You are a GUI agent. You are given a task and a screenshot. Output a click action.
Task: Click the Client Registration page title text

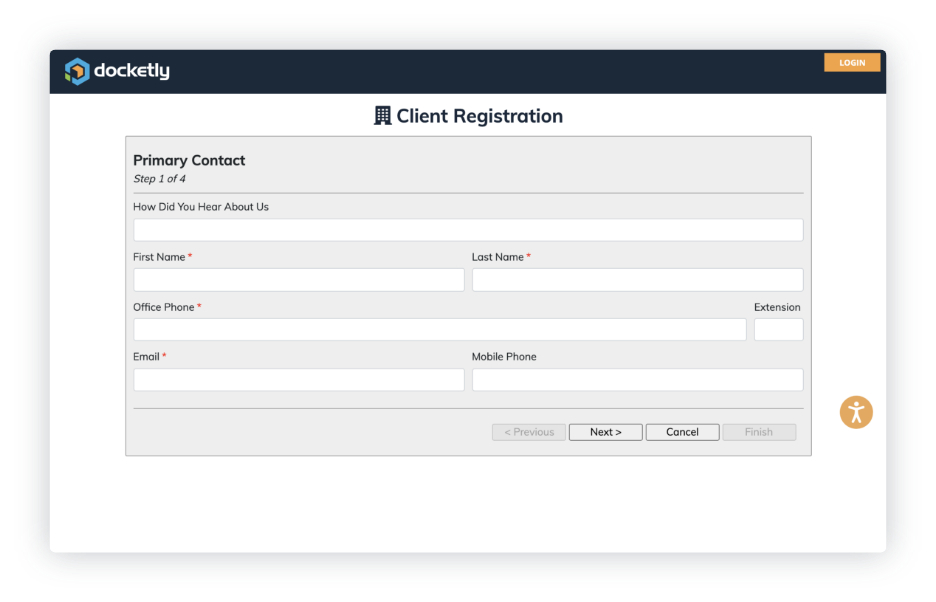click(479, 116)
